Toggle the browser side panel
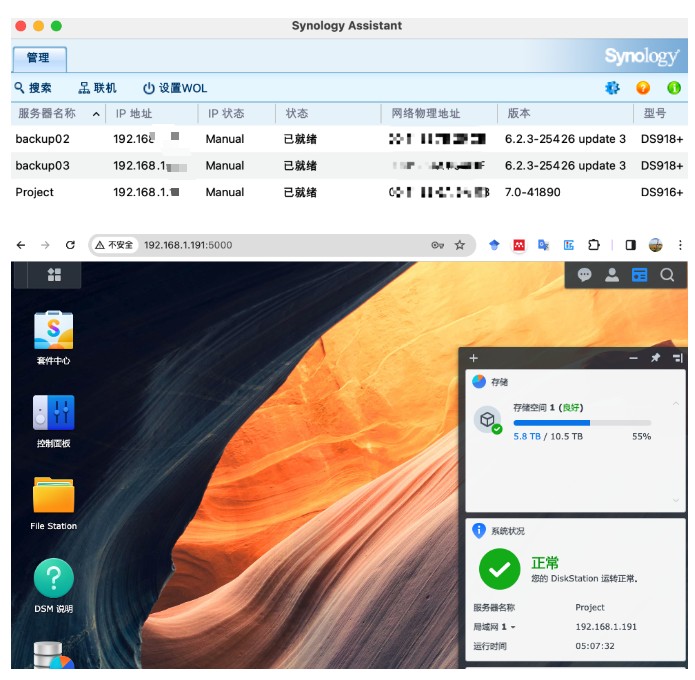The image size is (695, 680). click(630, 245)
